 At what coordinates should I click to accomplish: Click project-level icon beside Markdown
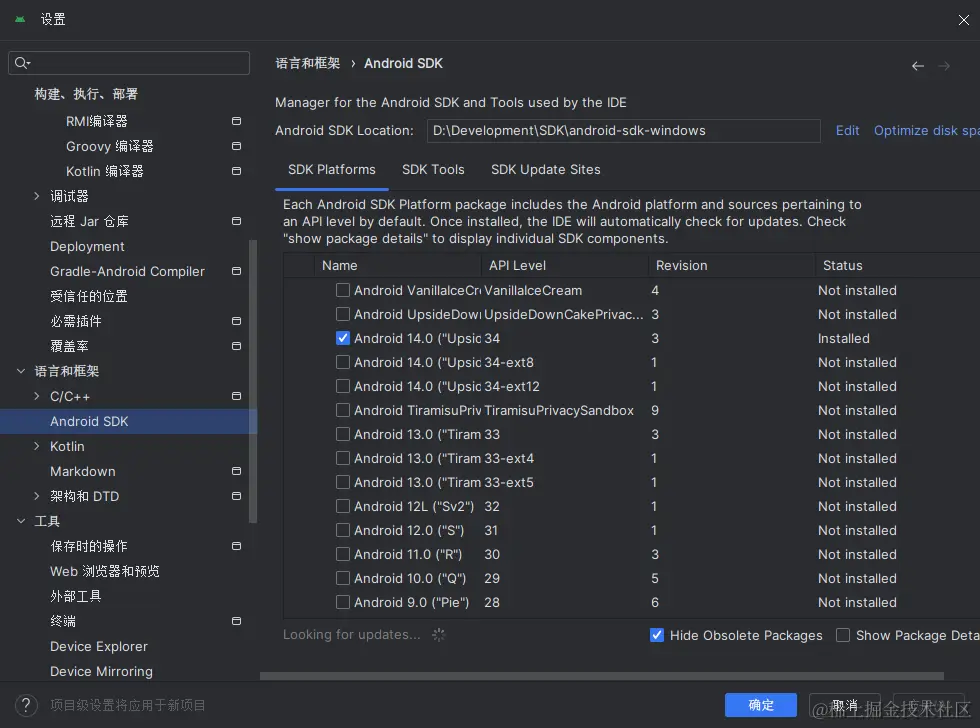(x=236, y=471)
